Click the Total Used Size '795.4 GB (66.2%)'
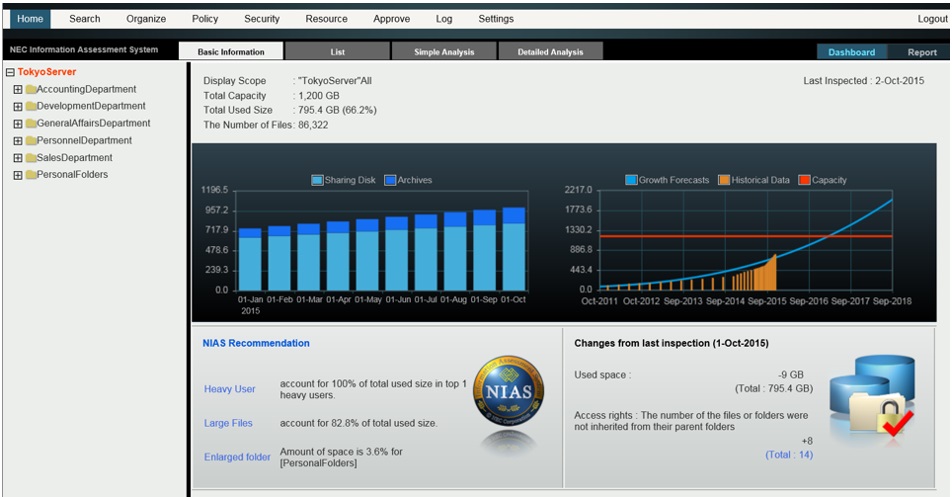 pyautogui.click(x=337, y=110)
